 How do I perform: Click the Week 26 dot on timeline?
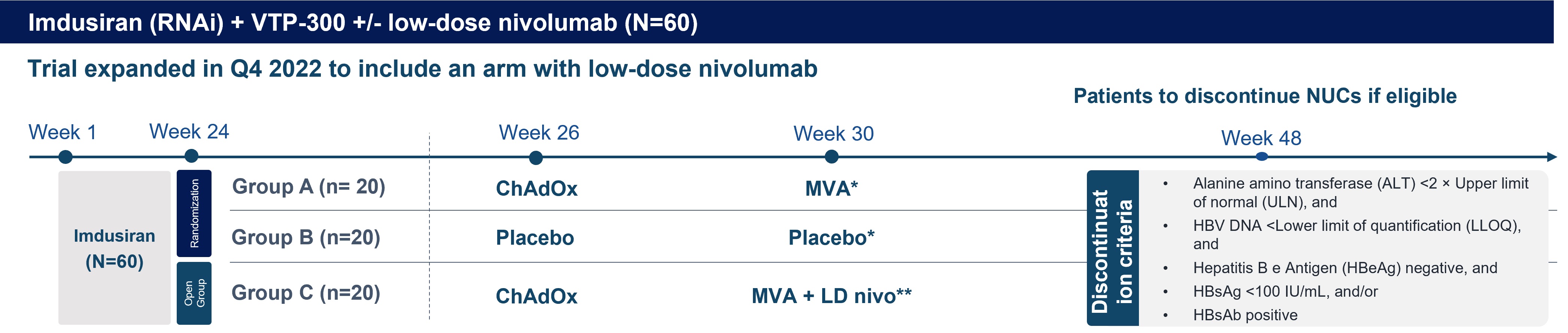point(536,158)
